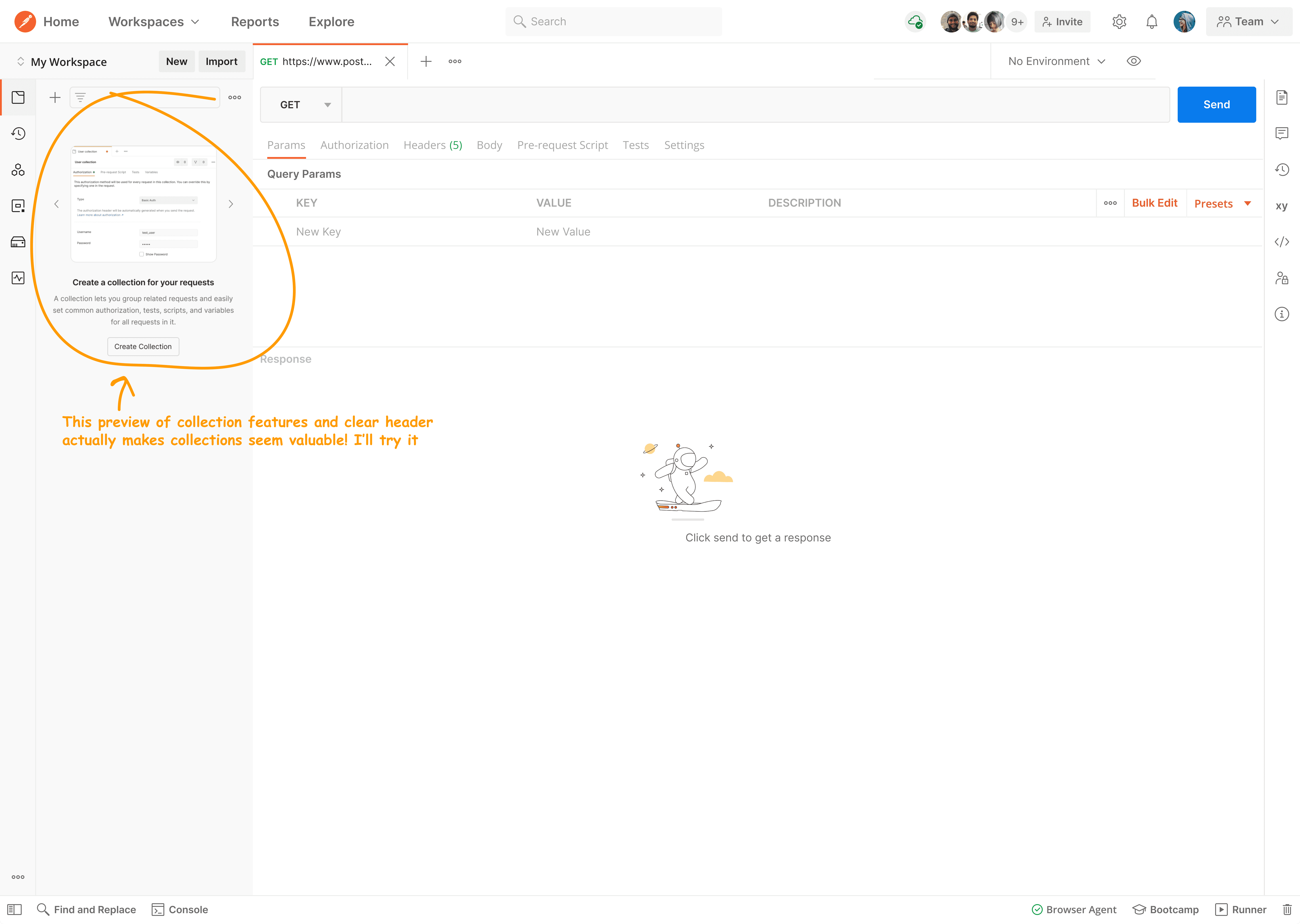Open the user profile avatar
Viewport: 1300px width, 924px height.
[x=1184, y=22]
